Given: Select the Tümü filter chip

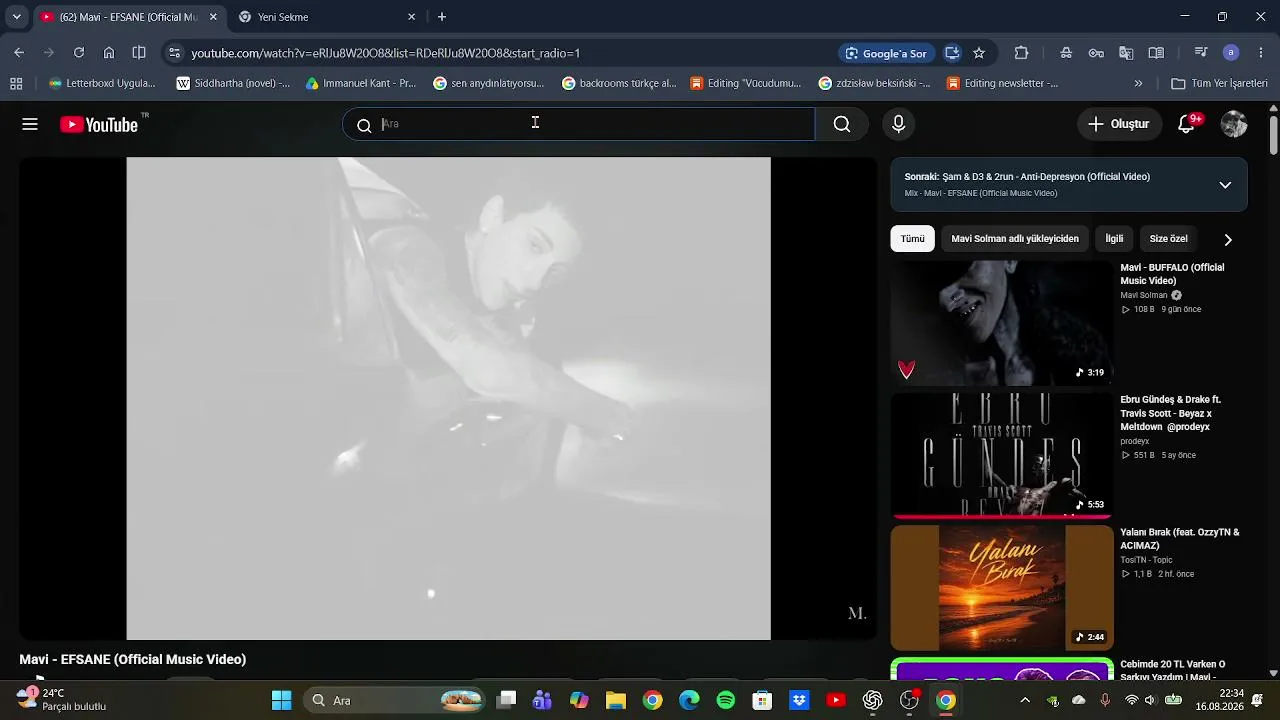Looking at the screenshot, I should click(x=913, y=239).
